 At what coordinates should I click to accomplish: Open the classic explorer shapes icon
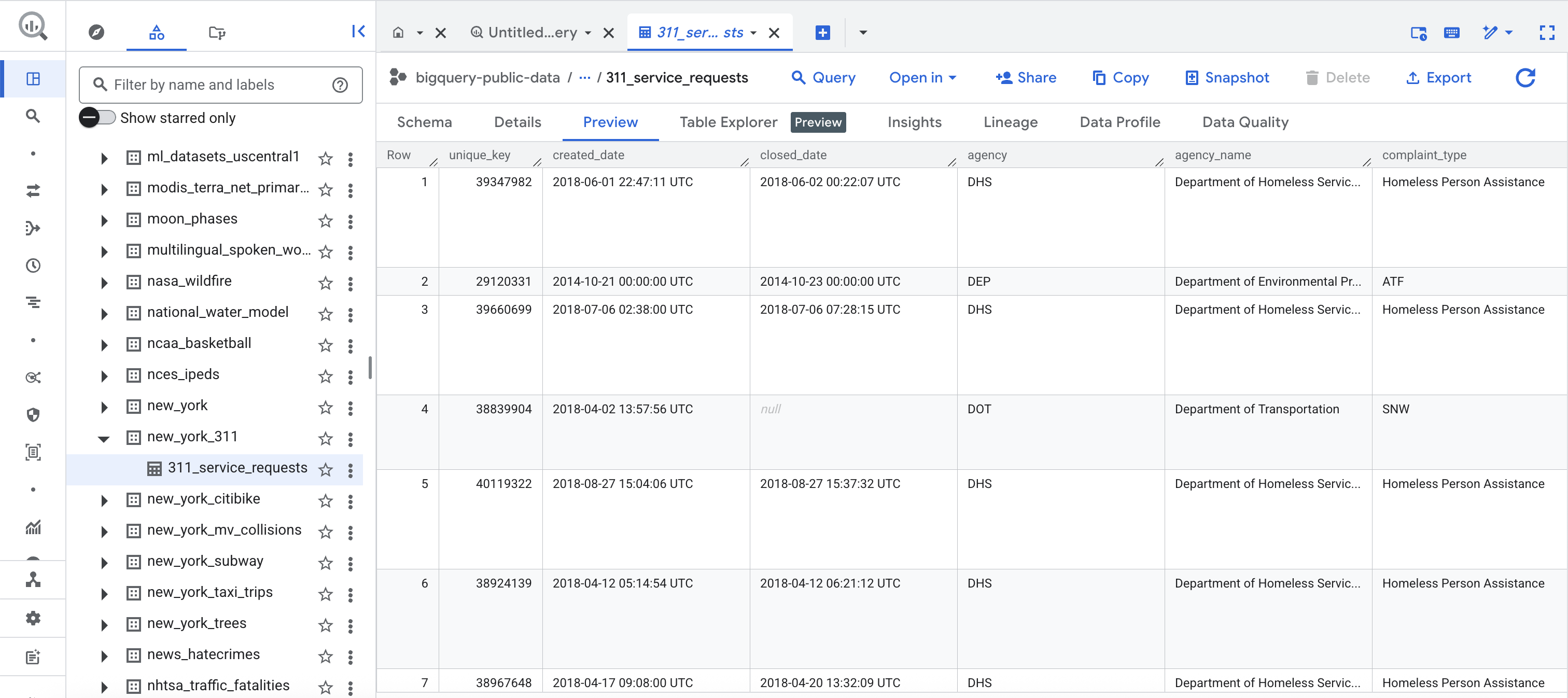157,32
